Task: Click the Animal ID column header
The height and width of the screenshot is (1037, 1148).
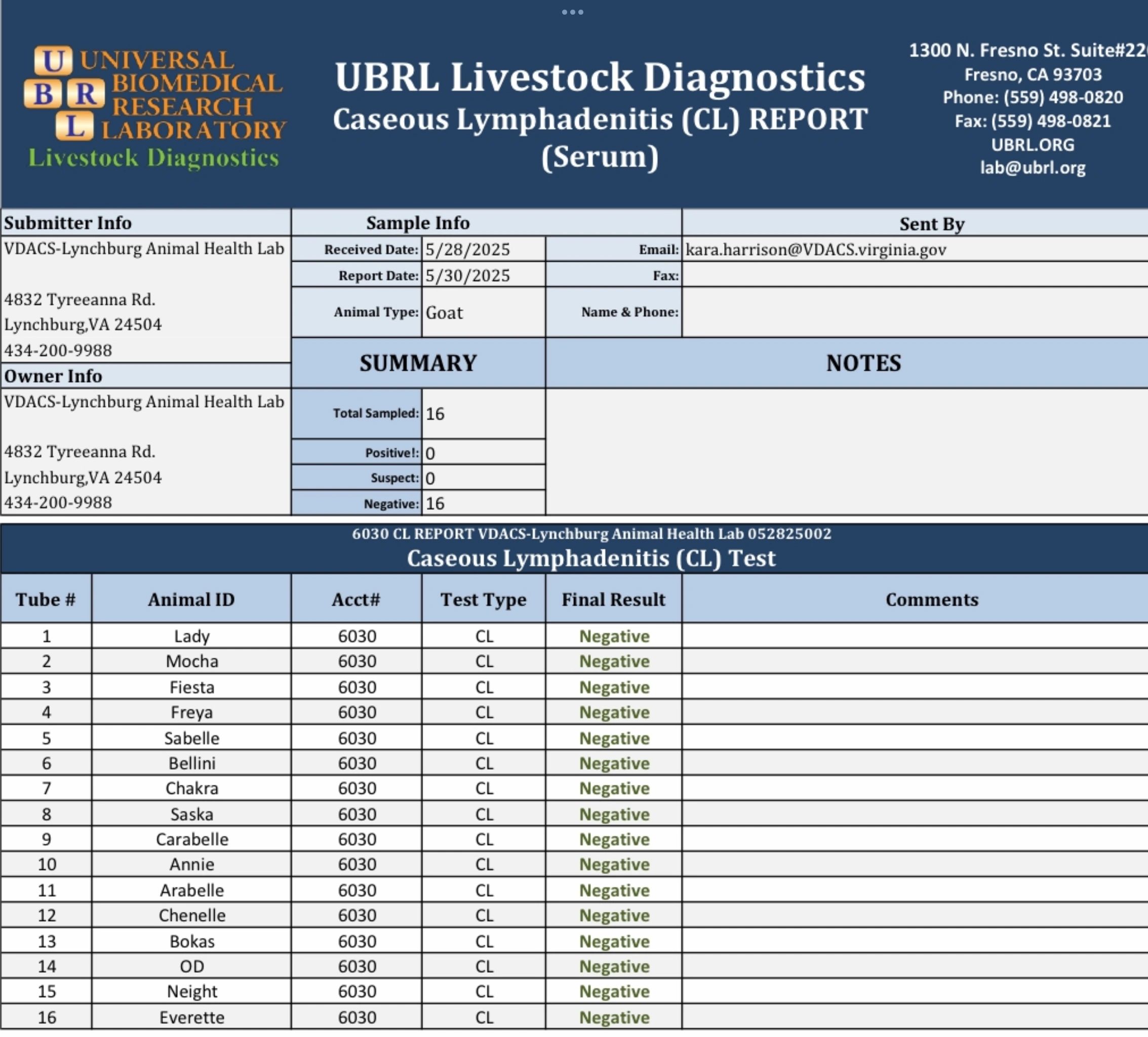Action: point(191,600)
